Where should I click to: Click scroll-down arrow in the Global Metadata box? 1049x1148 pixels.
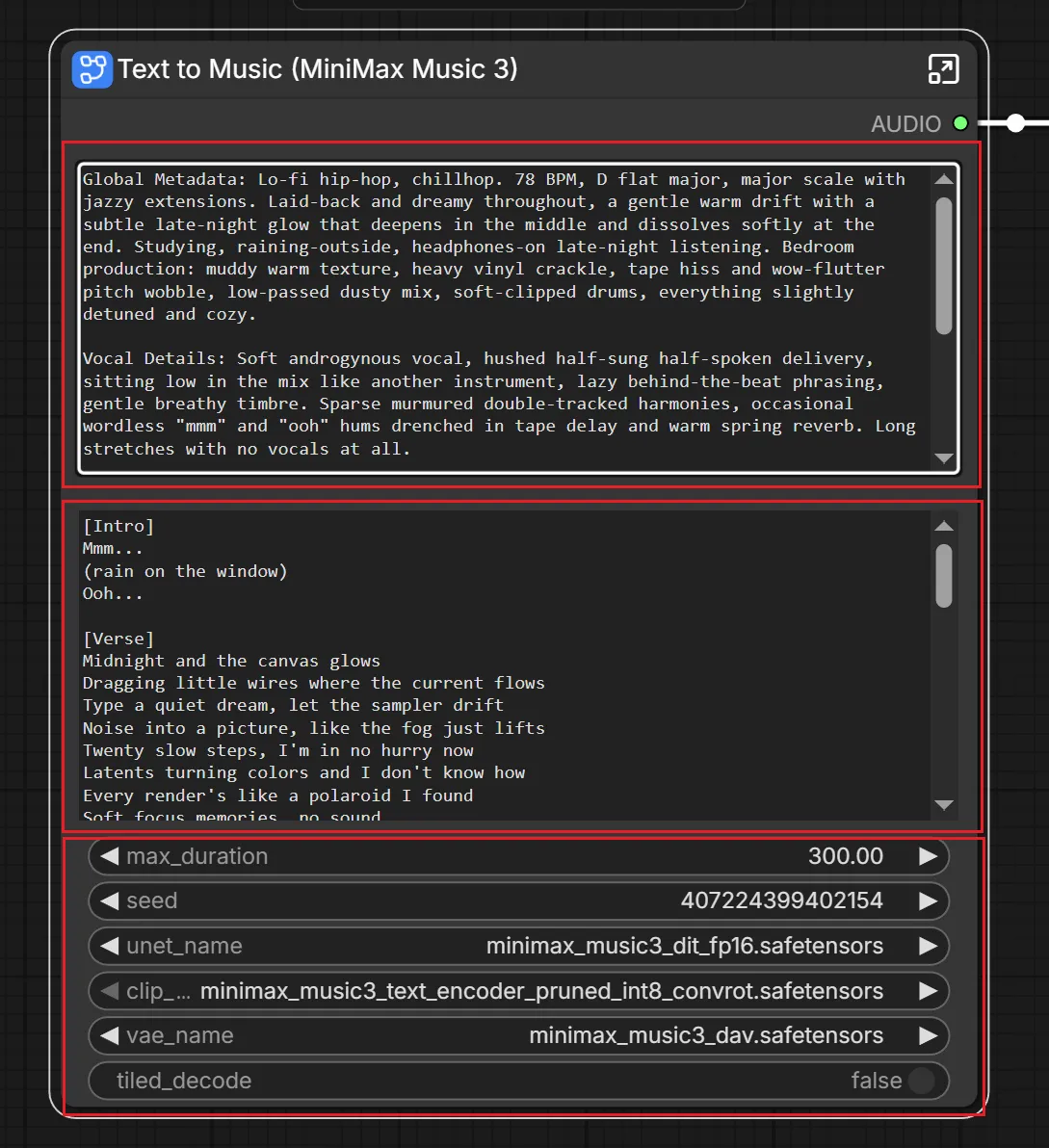click(x=944, y=458)
